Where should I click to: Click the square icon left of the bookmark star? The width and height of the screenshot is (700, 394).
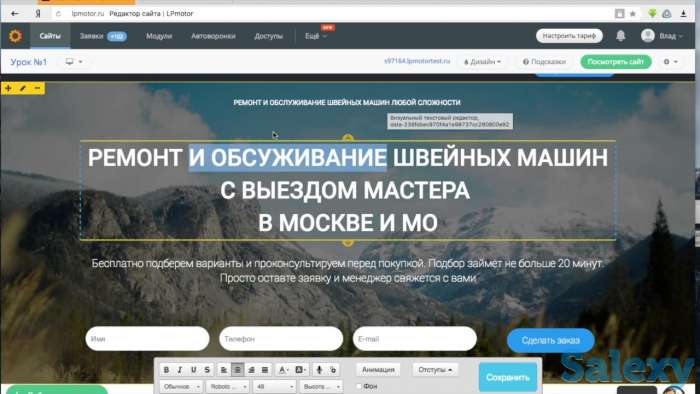click(620, 13)
